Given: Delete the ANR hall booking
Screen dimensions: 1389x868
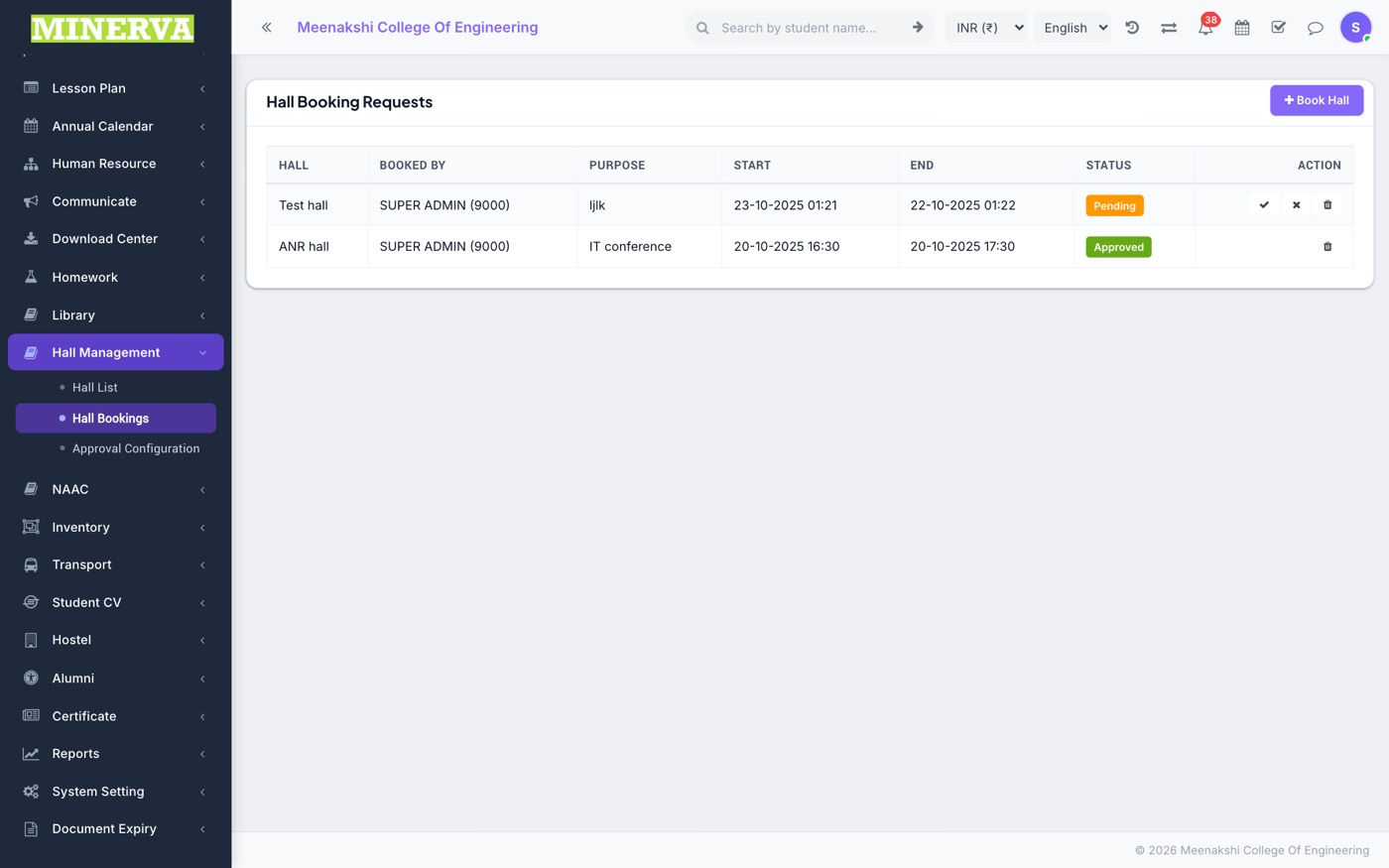Looking at the screenshot, I should [x=1327, y=247].
